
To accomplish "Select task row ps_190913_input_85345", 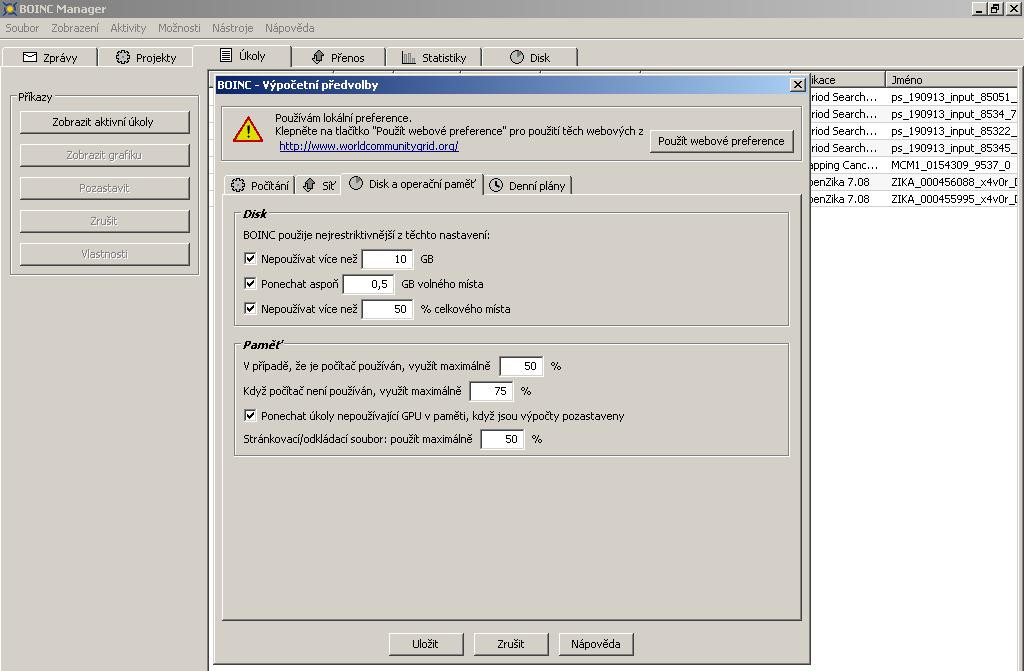I will (914, 148).
